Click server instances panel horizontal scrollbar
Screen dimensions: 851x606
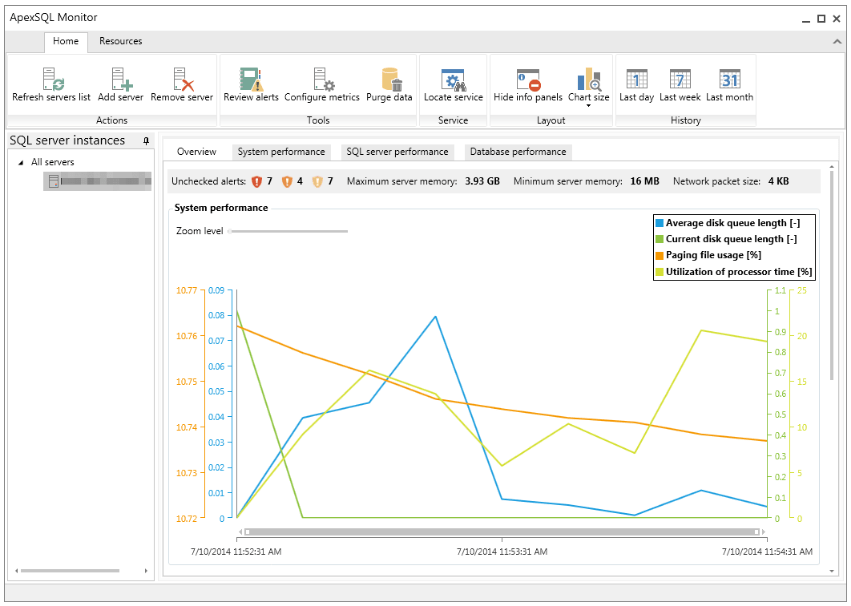(69, 571)
